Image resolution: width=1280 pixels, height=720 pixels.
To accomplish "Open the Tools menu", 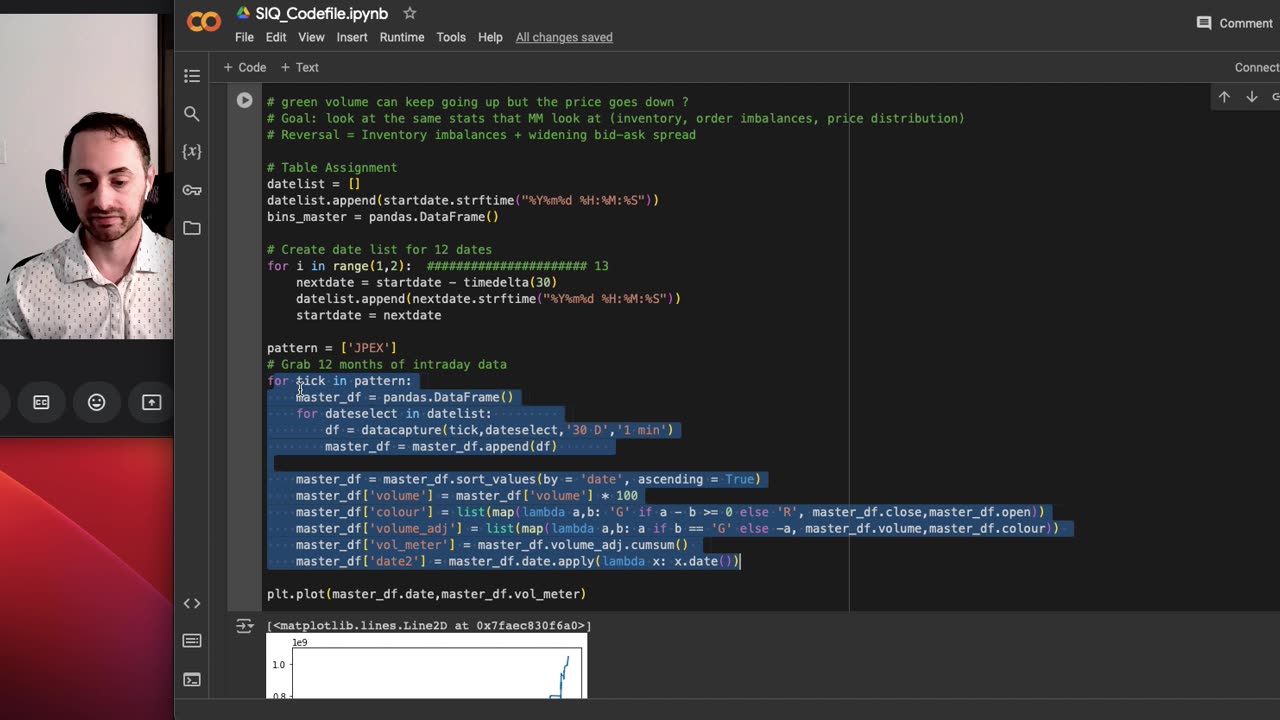I will [x=451, y=37].
